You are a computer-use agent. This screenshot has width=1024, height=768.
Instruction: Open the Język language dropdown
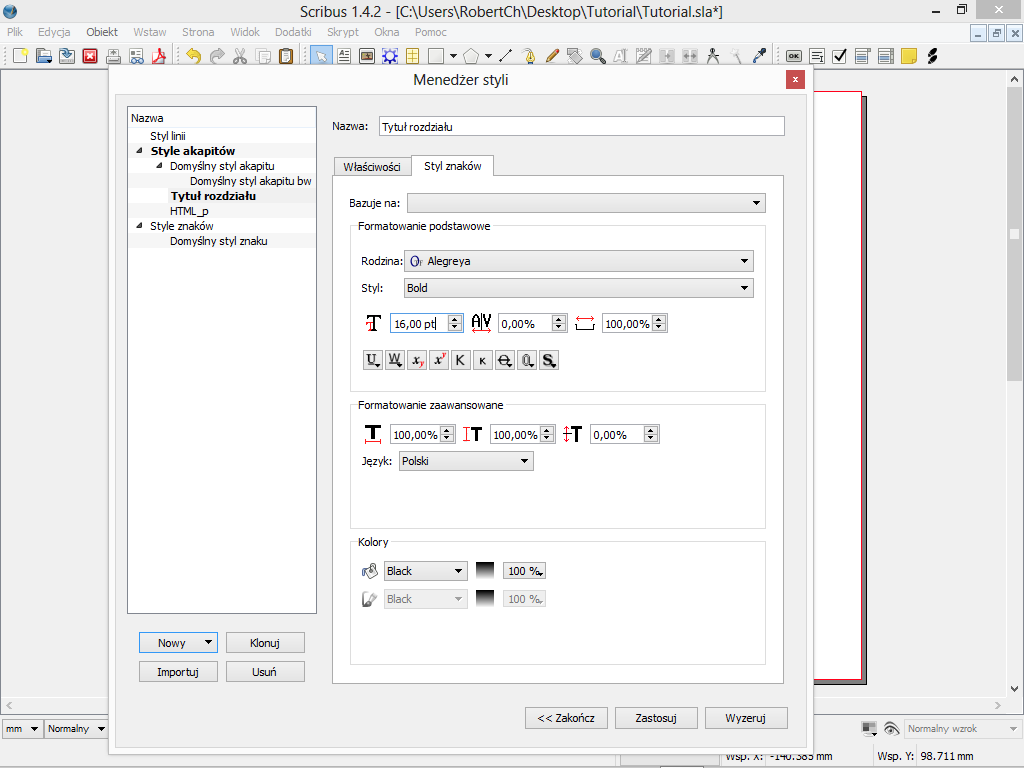[x=465, y=461]
